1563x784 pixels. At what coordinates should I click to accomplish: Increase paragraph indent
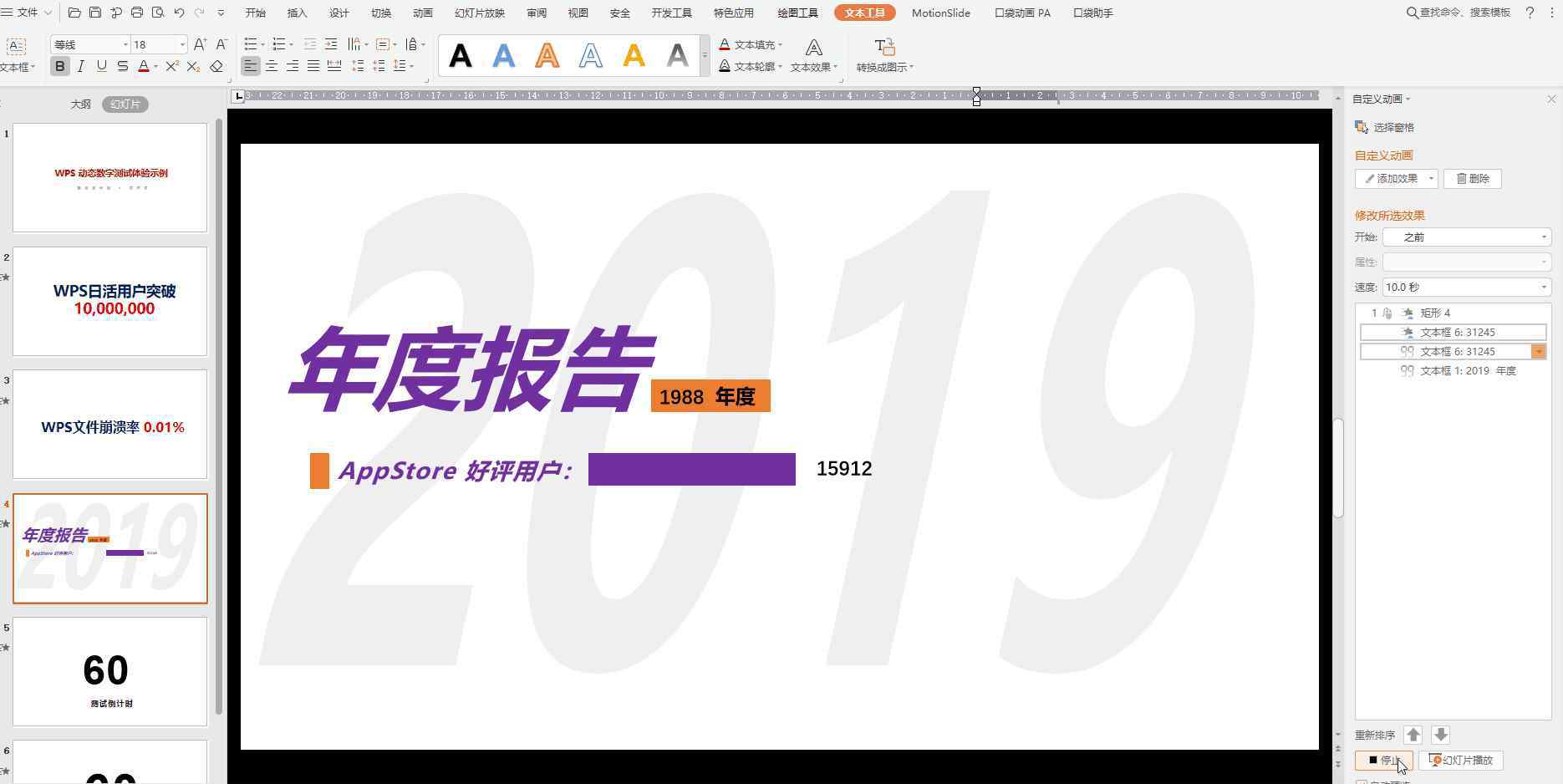(x=331, y=44)
